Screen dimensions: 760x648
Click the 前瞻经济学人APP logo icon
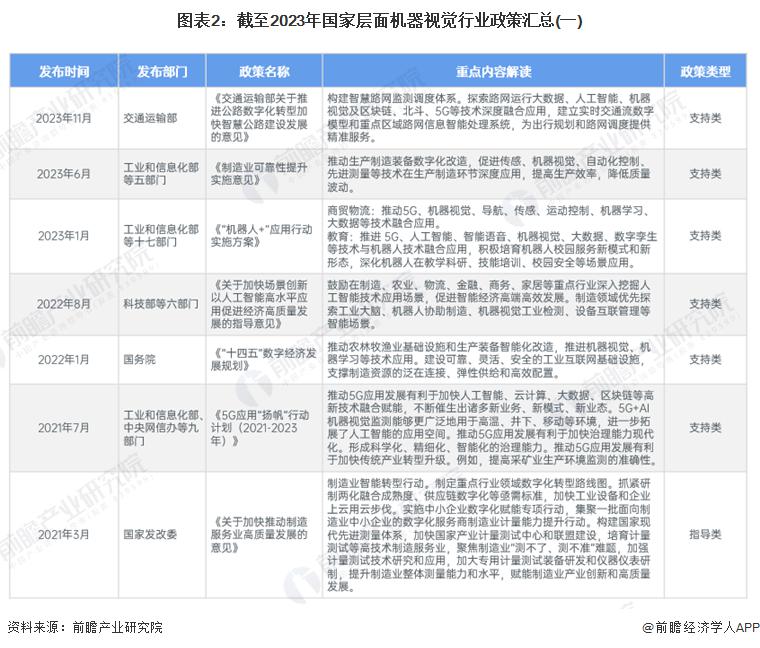[647, 627]
